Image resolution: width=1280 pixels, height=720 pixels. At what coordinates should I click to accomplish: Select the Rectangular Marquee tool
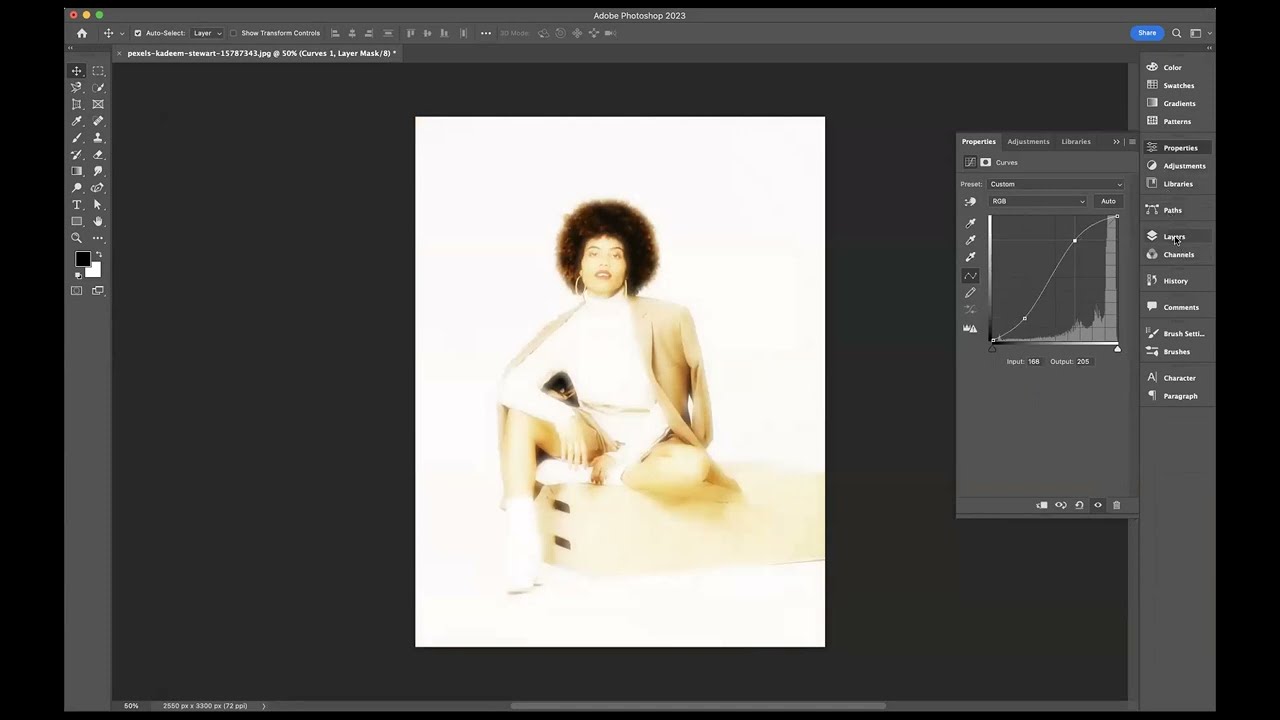98,71
